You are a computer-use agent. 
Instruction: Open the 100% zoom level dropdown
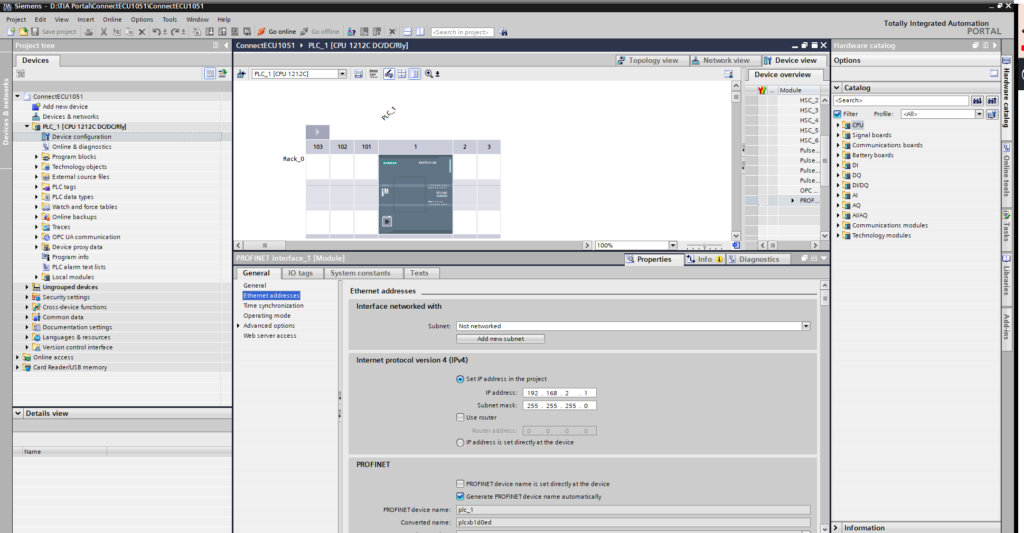click(673, 245)
